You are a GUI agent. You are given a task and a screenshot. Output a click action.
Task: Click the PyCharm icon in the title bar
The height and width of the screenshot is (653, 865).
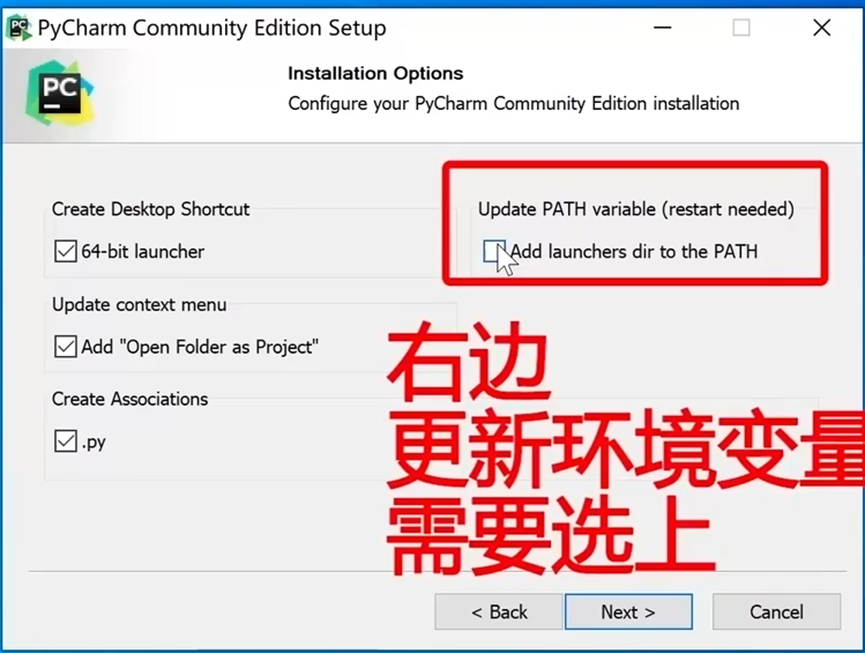tap(19, 28)
